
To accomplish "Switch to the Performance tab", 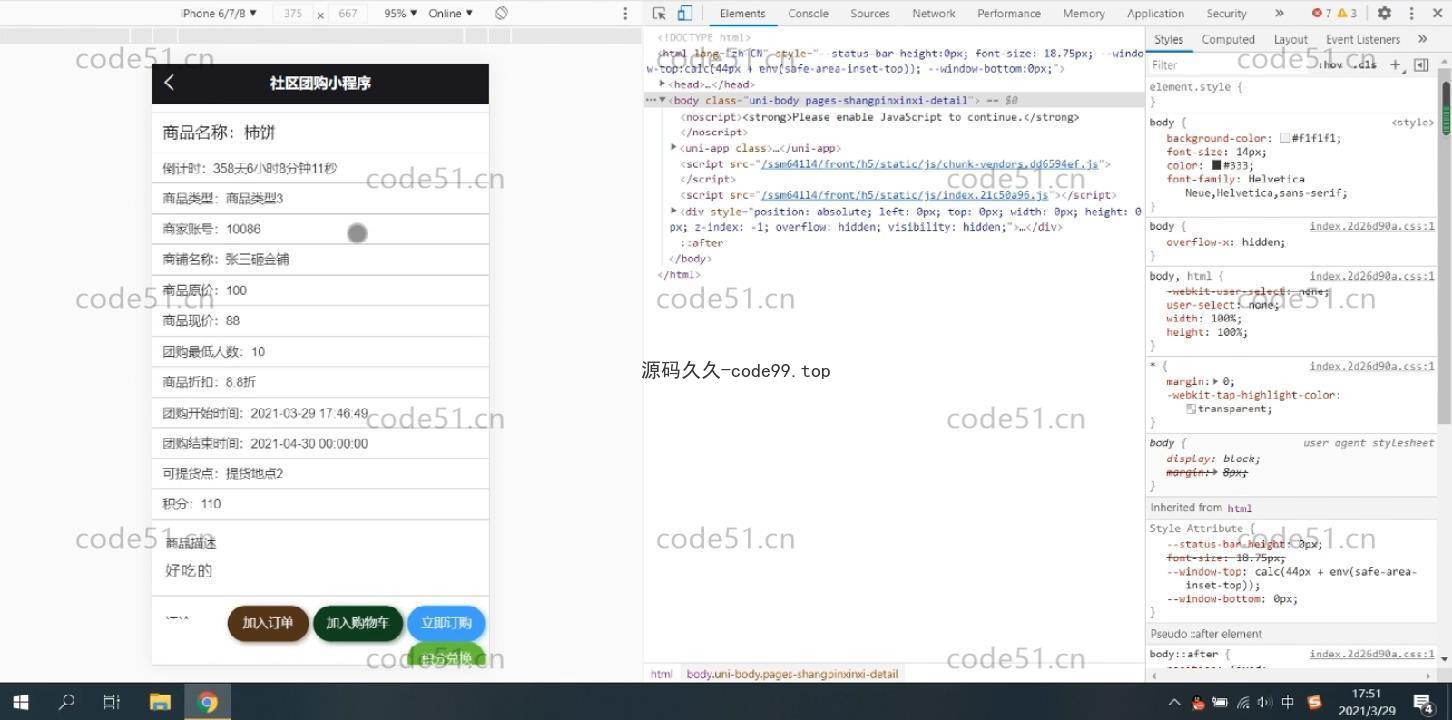I will point(1009,13).
